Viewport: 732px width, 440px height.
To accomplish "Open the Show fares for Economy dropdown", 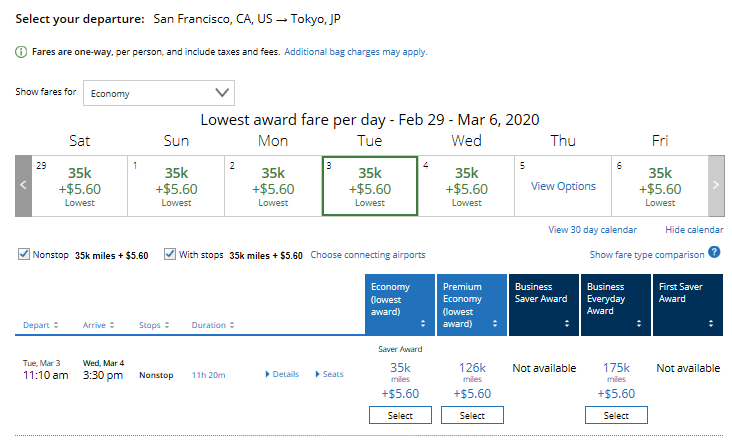I will [x=159, y=93].
